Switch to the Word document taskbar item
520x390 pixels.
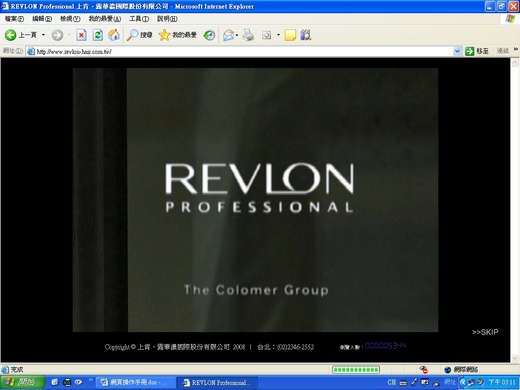(136, 382)
